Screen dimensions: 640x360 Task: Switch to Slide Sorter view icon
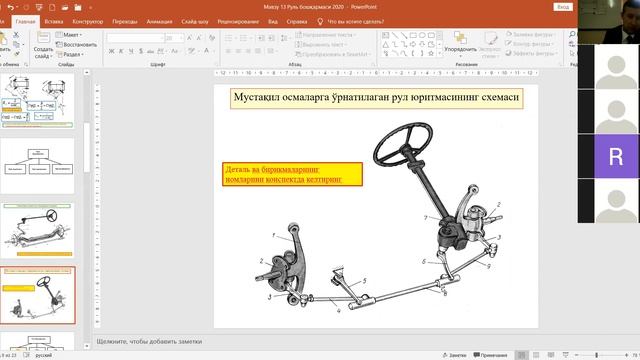(536, 355)
